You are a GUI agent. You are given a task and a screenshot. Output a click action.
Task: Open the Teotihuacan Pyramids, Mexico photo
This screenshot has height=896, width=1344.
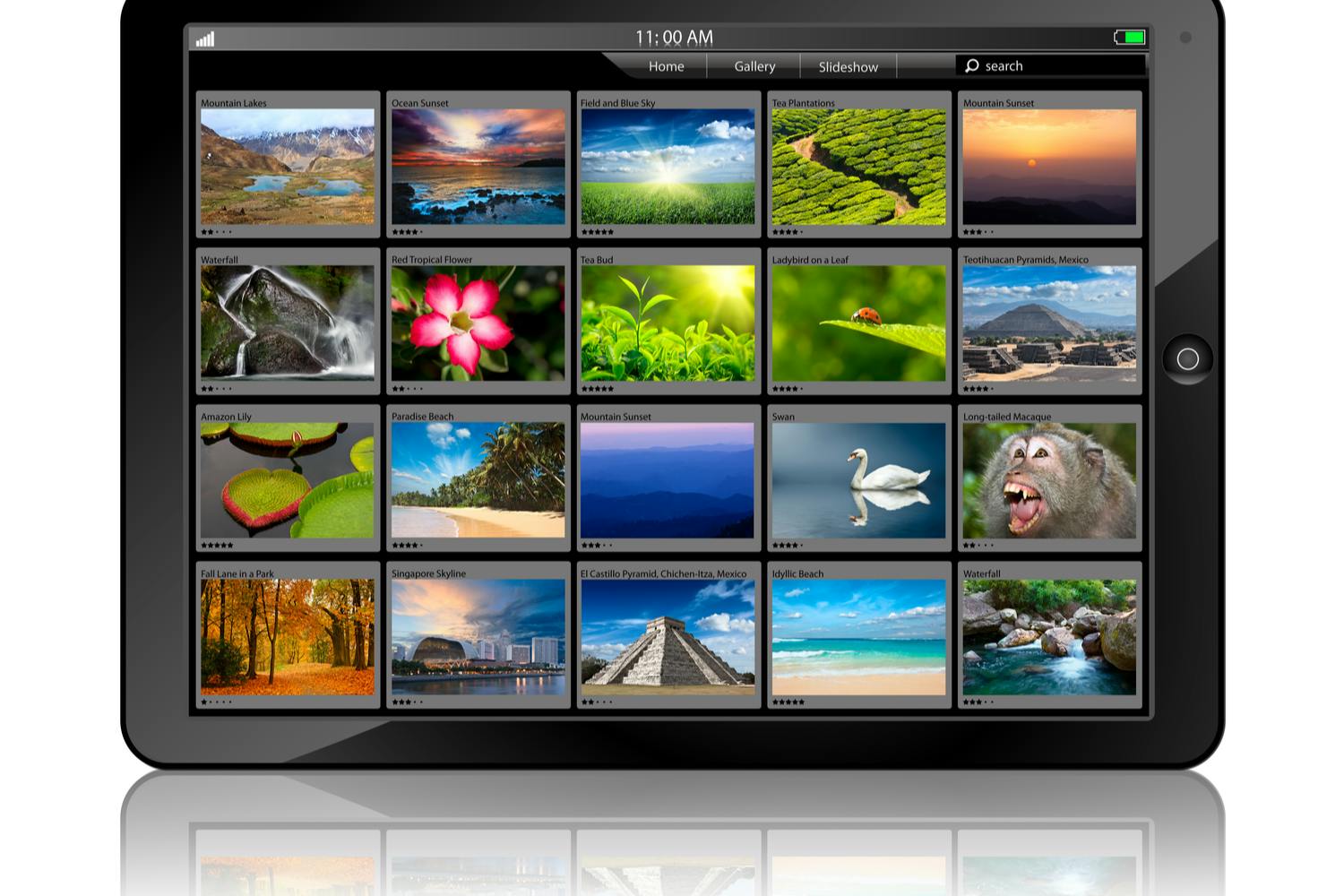pos(1048,323)
